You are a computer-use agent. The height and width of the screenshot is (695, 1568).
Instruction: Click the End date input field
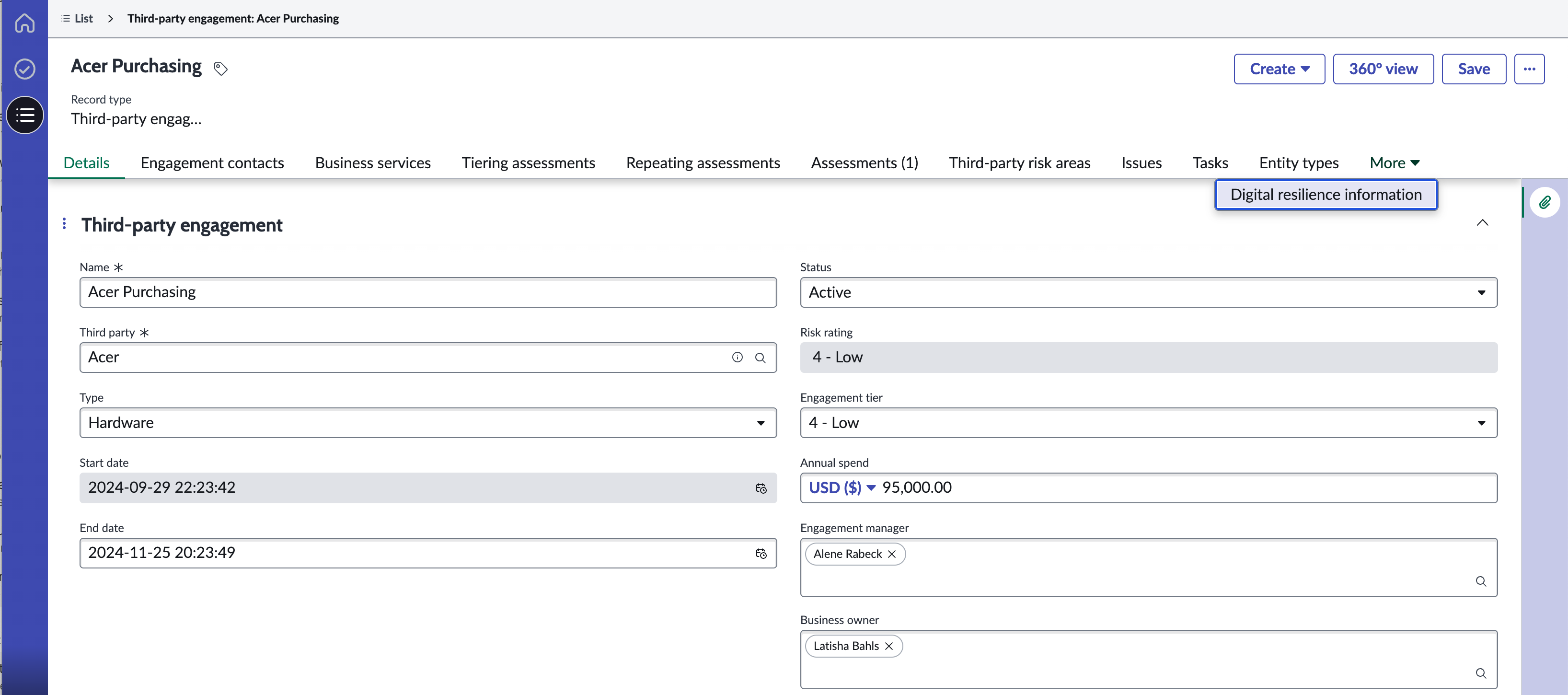pyautogui.click(x=428, y=553)
